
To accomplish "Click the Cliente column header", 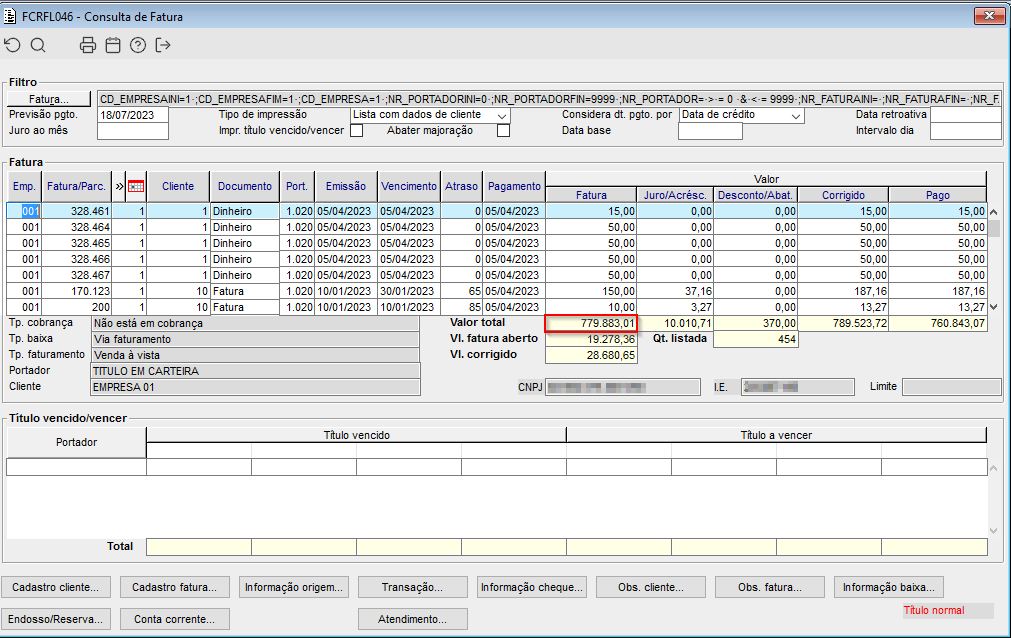I will 178,186.
